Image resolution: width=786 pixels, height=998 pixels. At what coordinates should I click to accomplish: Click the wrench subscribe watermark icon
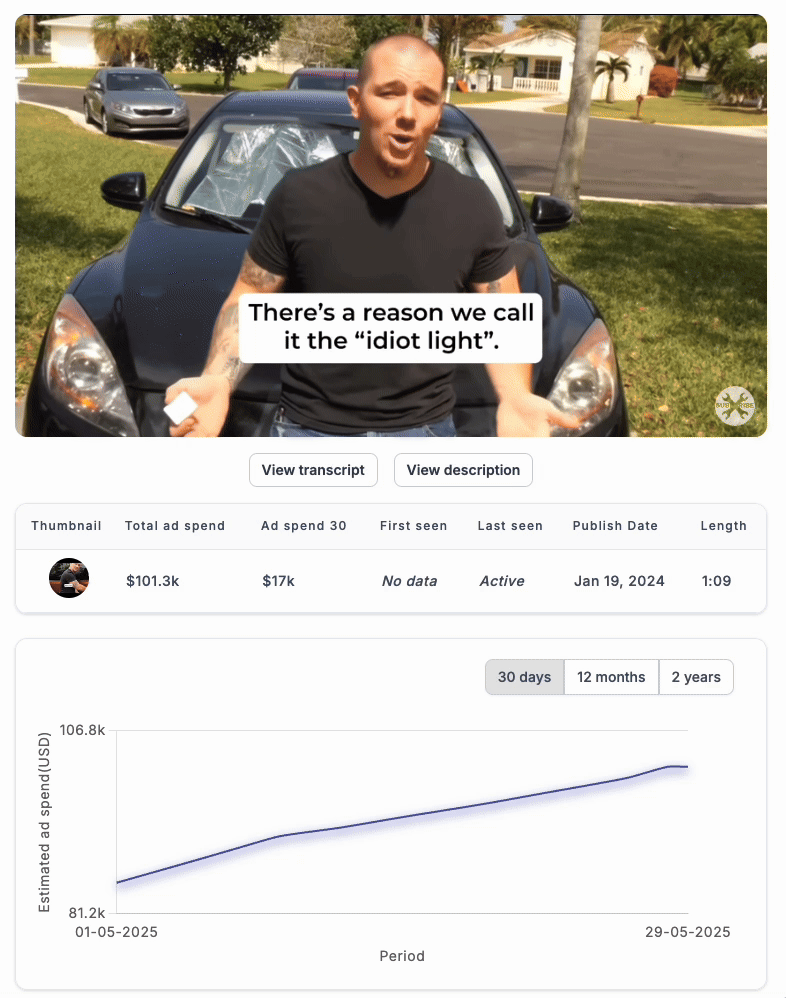click(x=734, y=406)
